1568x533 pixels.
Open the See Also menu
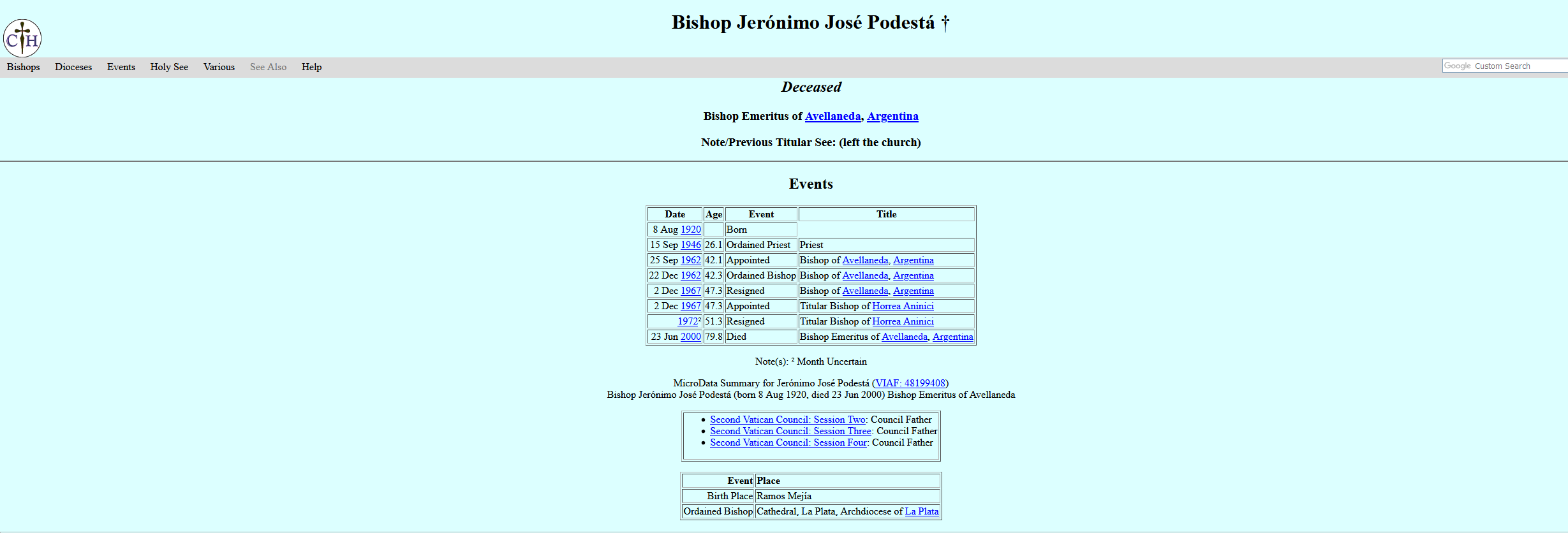pos(268,67)
